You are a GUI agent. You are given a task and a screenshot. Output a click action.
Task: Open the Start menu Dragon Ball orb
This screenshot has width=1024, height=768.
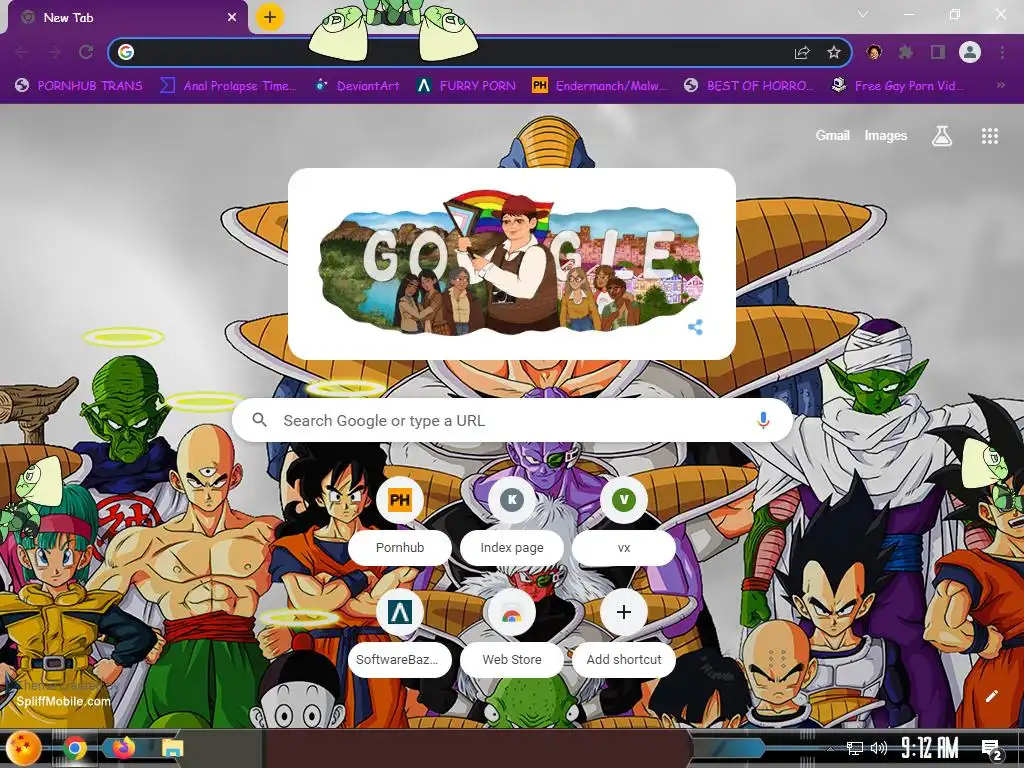(x=24, y=748)
